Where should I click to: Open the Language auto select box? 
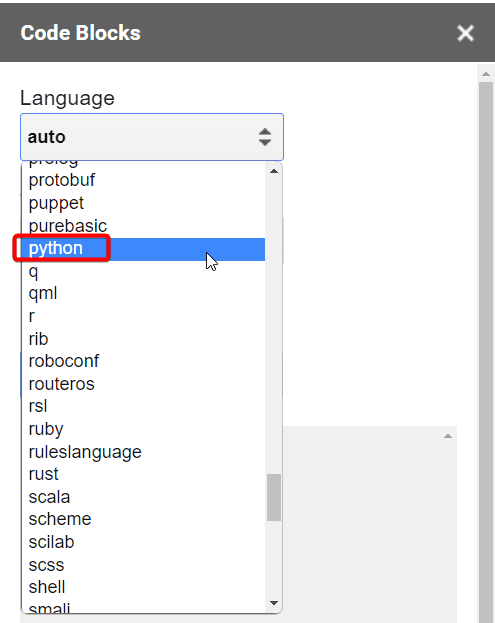pos(152,137)
